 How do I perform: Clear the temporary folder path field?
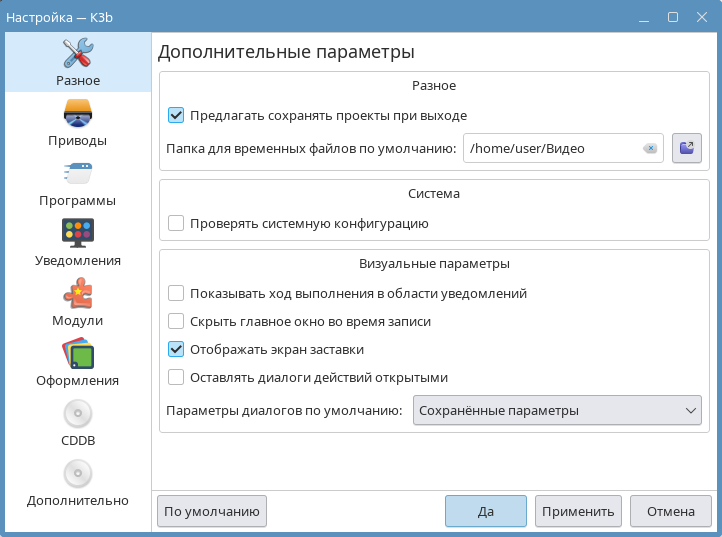tap(650, 148)
